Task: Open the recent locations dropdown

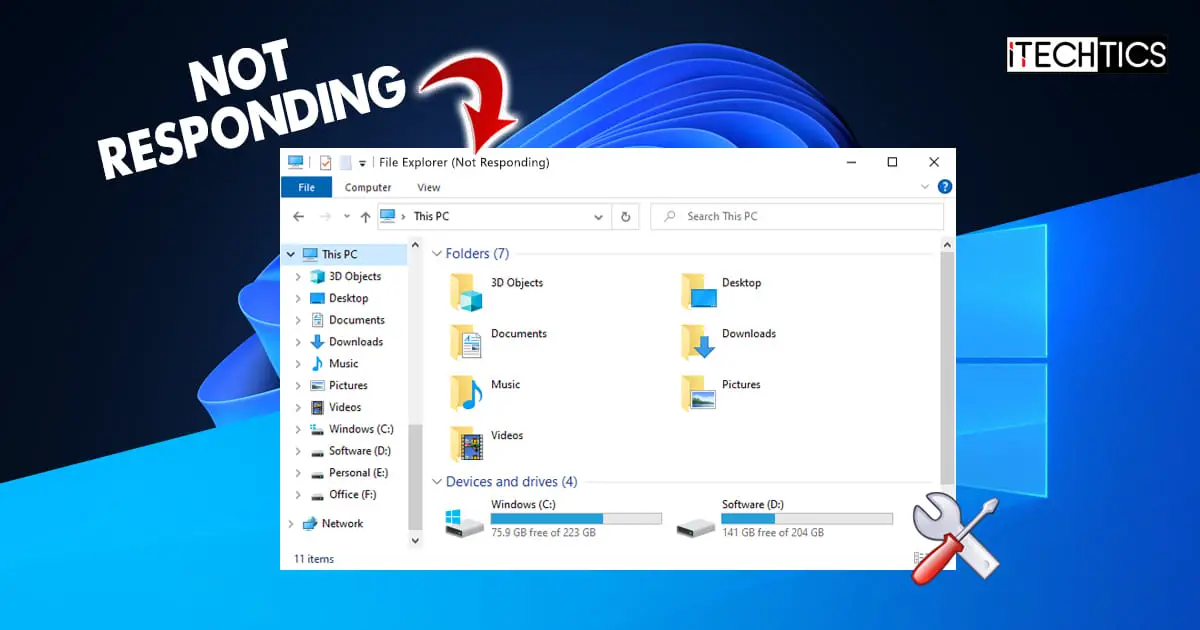Action: (x=347, y=216)
